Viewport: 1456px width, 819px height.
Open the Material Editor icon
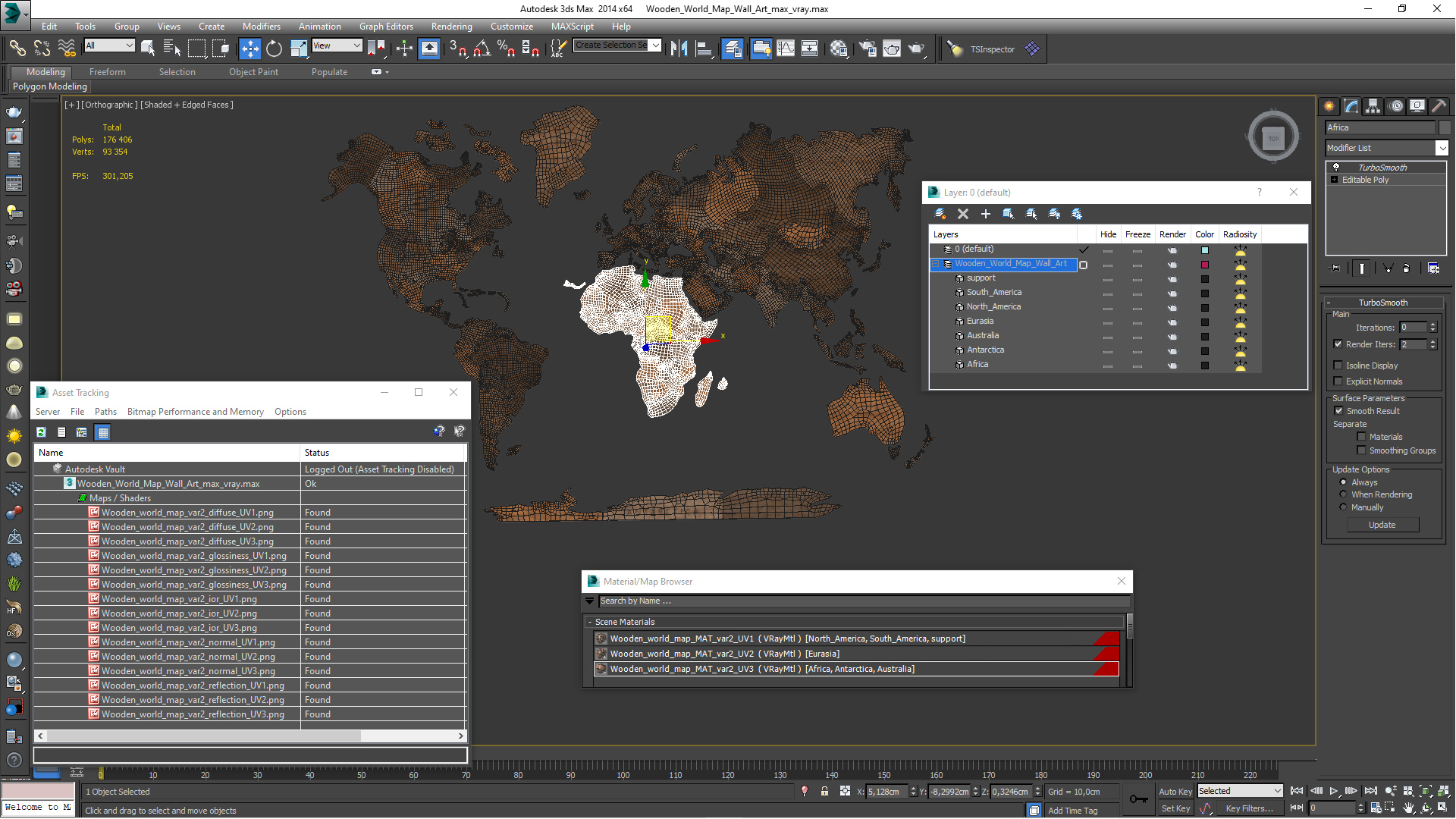[839, 49]
